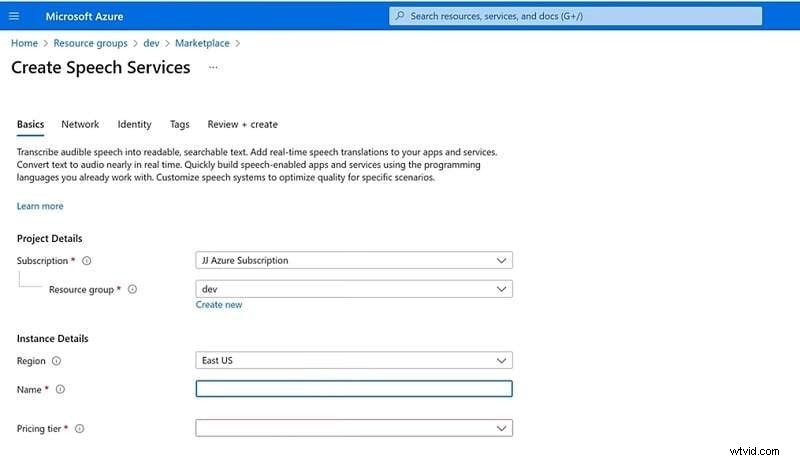
Task: Show info tooltip for Resource group
Action: [132, 289]
